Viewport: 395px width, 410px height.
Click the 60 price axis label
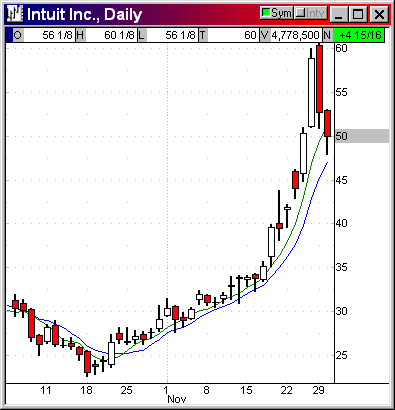click(341, 48)
